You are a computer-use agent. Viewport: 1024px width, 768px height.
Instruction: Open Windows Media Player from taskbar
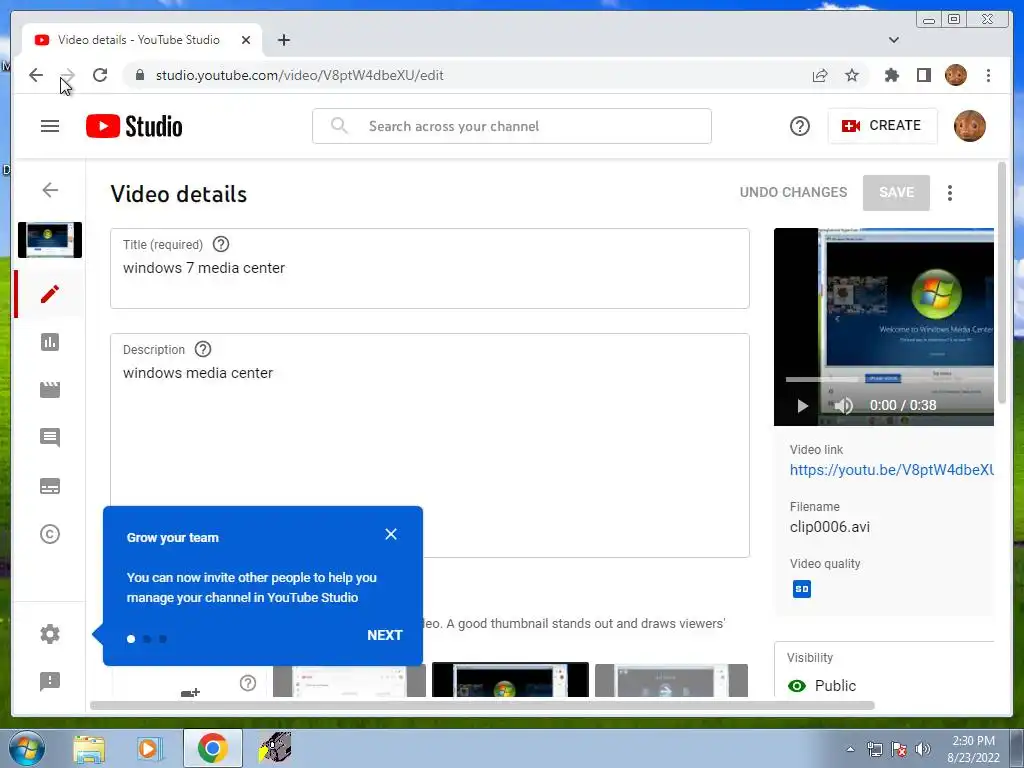click(149, 748)
